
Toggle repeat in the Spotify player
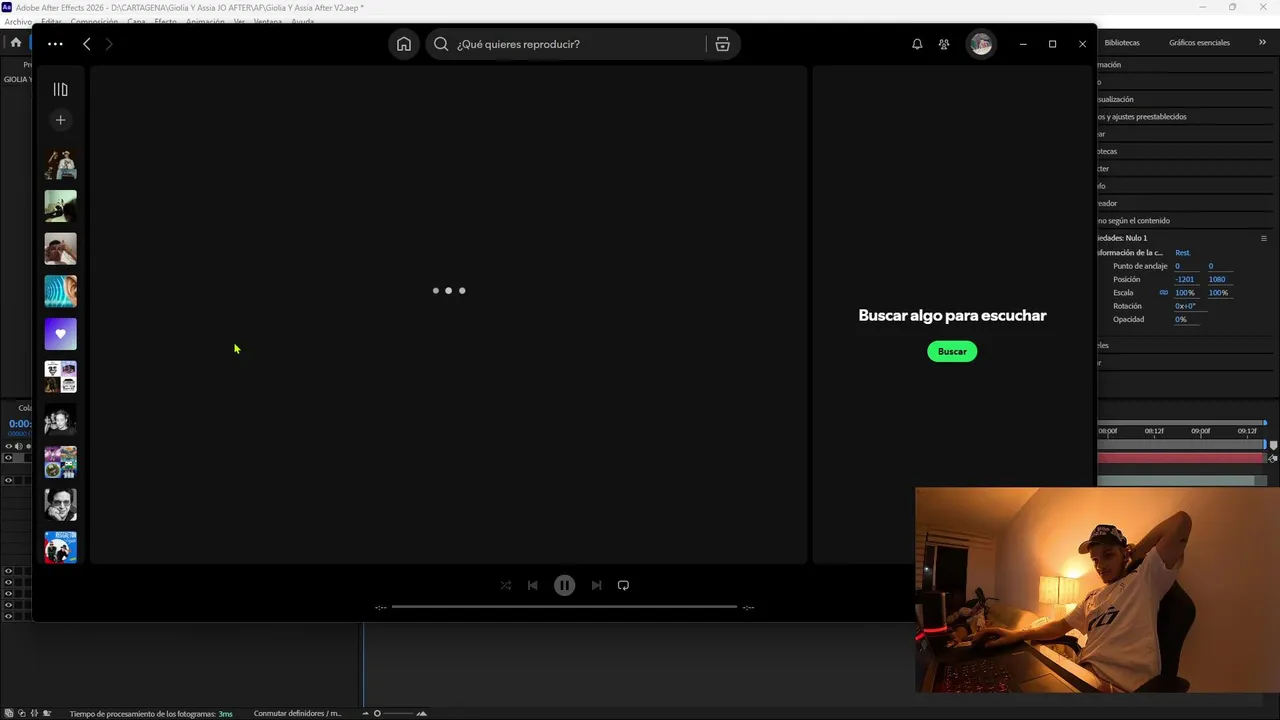pyautogui.click(x=623, y=585)
